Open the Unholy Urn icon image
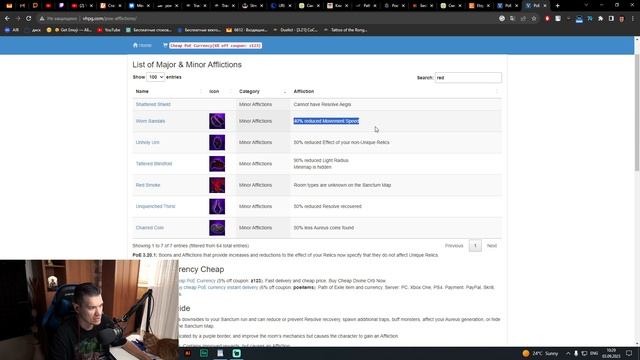 (x=217, y=142)
